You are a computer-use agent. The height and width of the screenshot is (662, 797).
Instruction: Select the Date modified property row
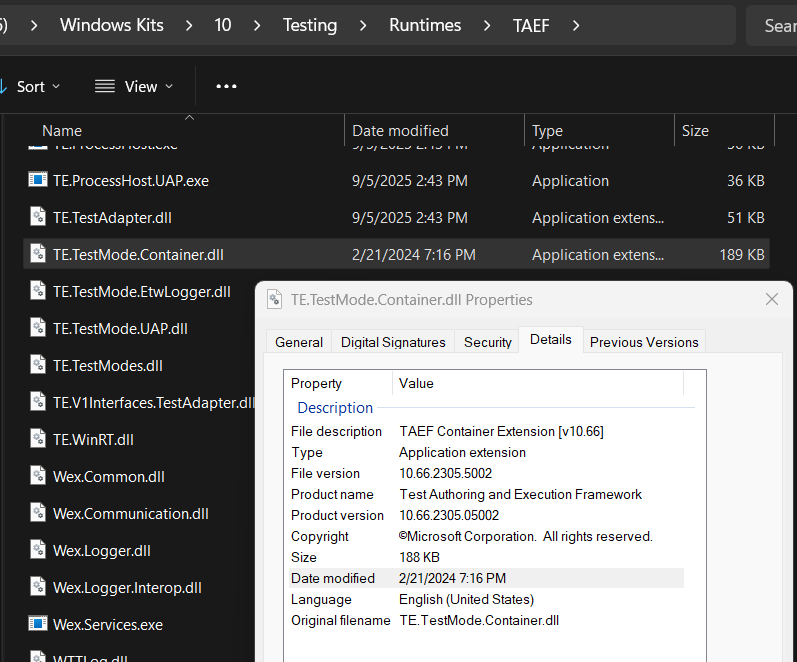coord(486,578)
